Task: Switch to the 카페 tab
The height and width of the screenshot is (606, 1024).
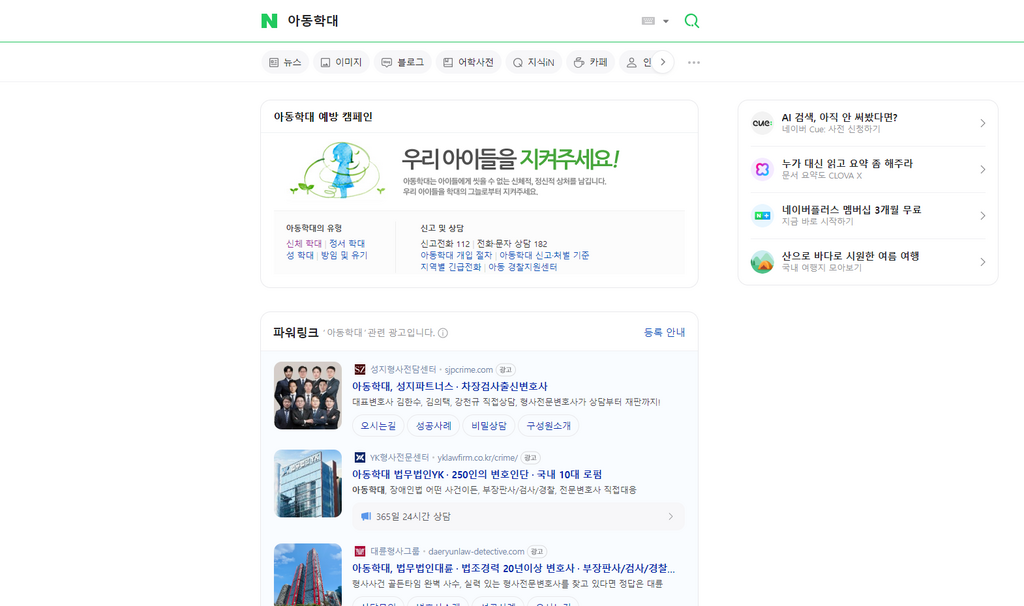Action: pyautogui.click(x=590, y=62)
